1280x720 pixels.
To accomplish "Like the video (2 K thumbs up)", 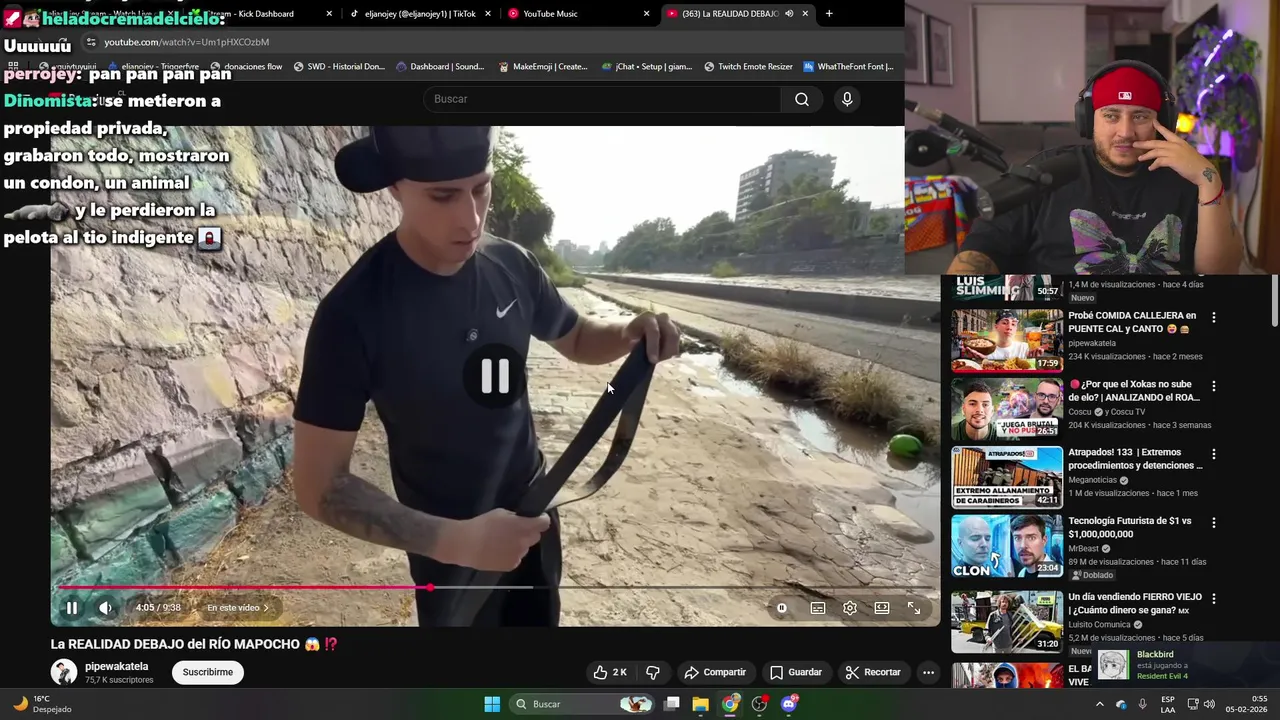I will click(610, 672).
